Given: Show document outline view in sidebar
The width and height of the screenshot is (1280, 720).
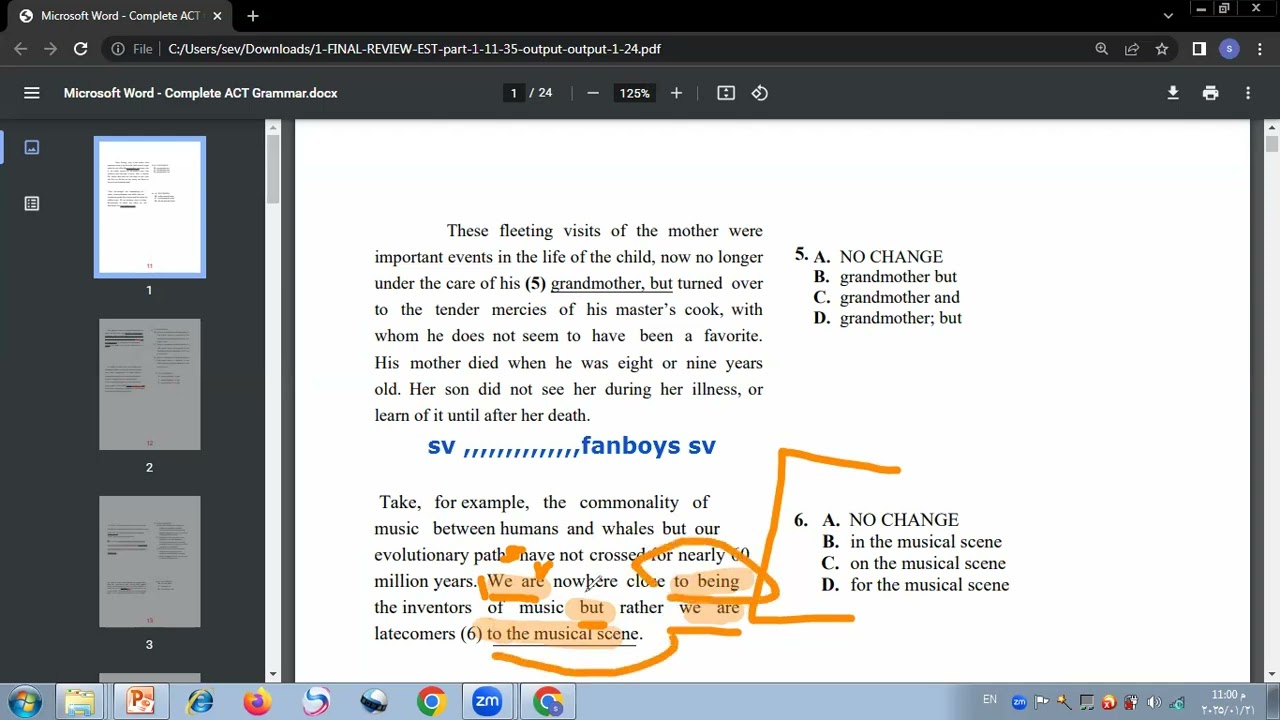Looking at the screenshot, I should [x=32, y=204].
